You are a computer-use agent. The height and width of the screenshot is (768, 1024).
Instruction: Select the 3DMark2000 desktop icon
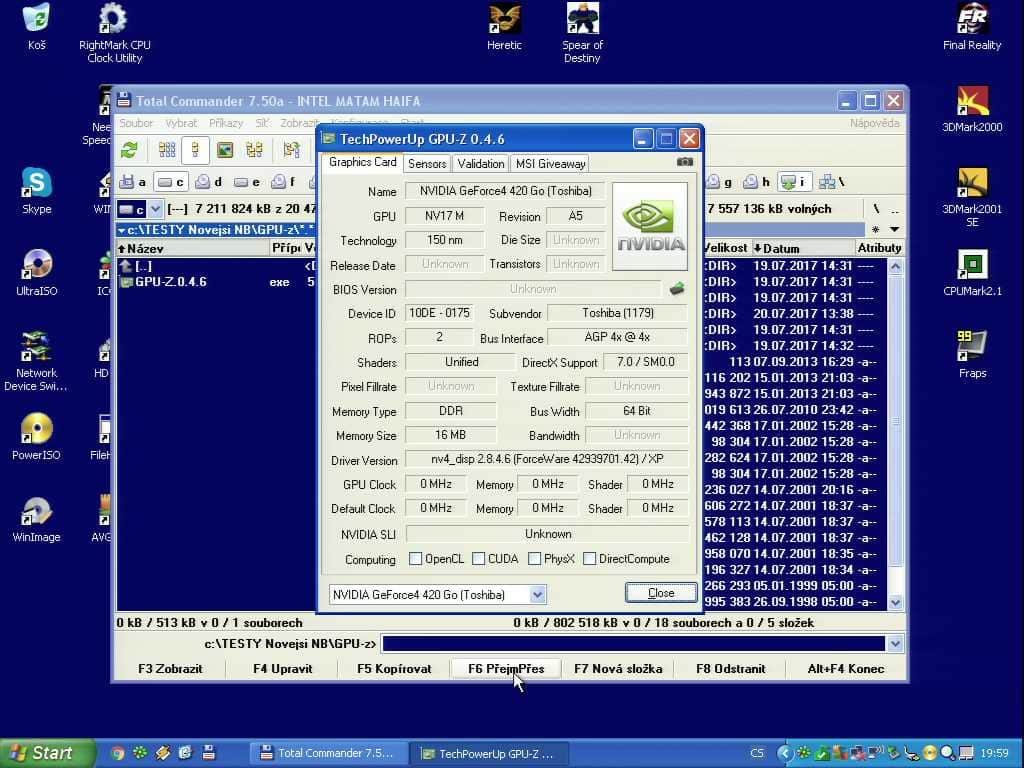click(971, 110)
